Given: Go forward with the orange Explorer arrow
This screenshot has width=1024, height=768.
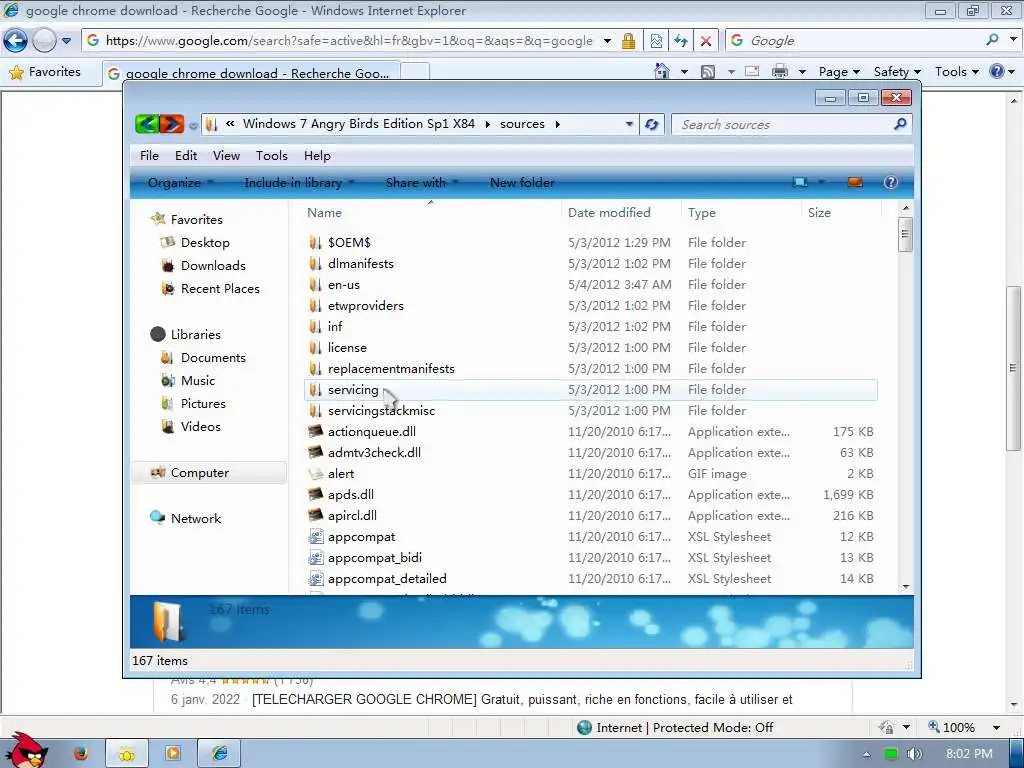Looking at the screenshot, I should tap(172, 123).
